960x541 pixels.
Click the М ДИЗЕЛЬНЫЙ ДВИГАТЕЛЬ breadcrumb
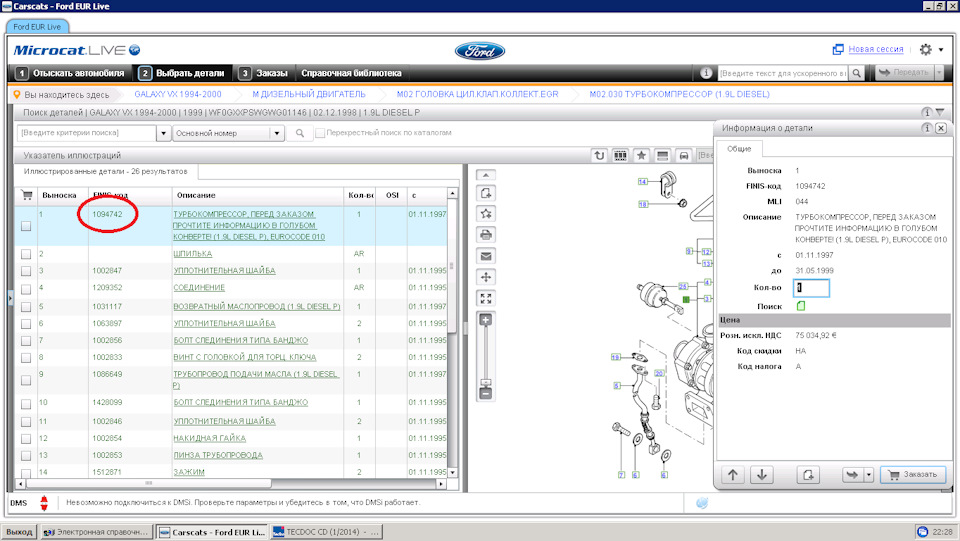tap(309, 94)
